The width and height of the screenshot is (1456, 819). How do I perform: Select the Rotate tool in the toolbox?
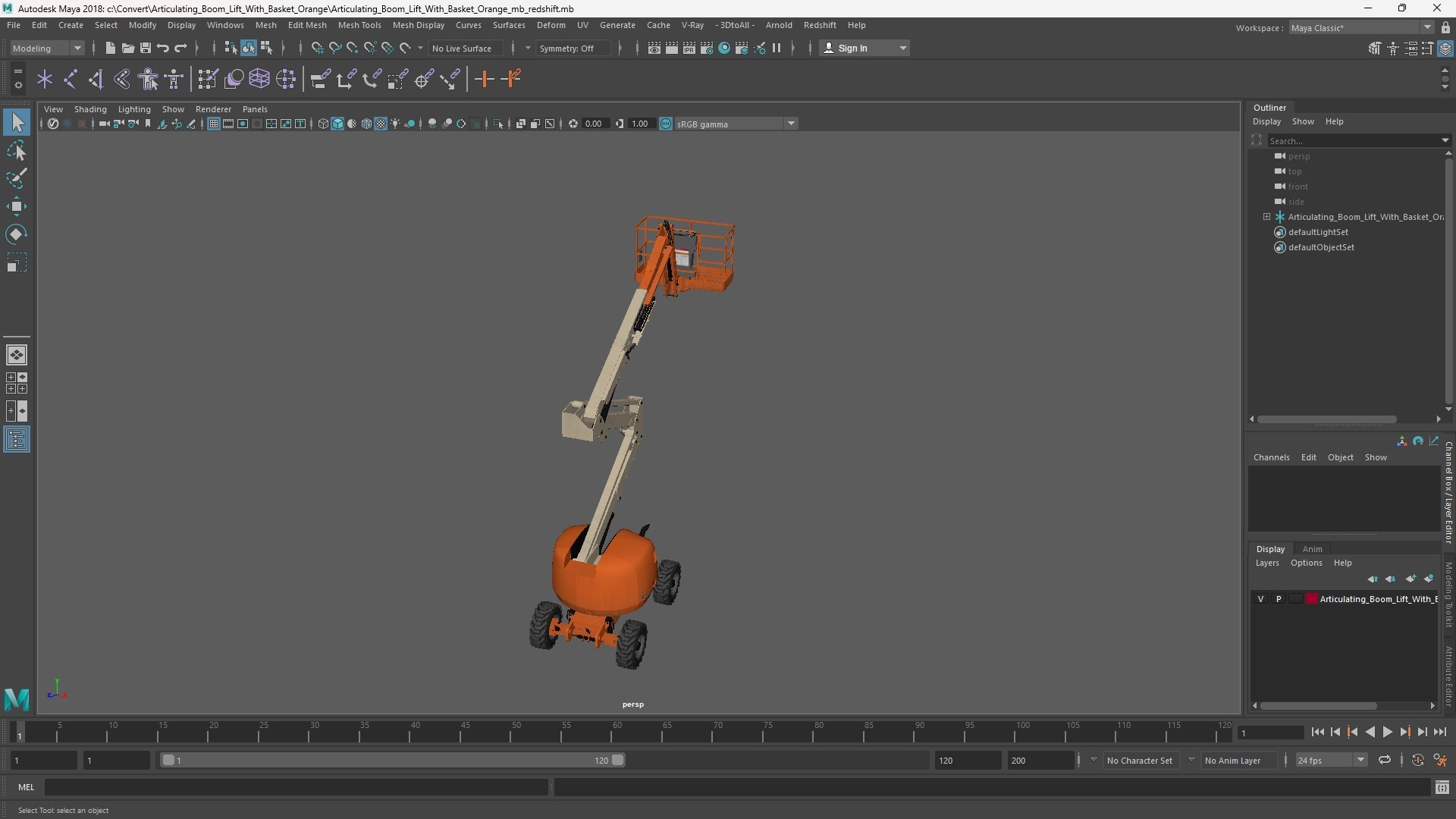tap(17, 234)
